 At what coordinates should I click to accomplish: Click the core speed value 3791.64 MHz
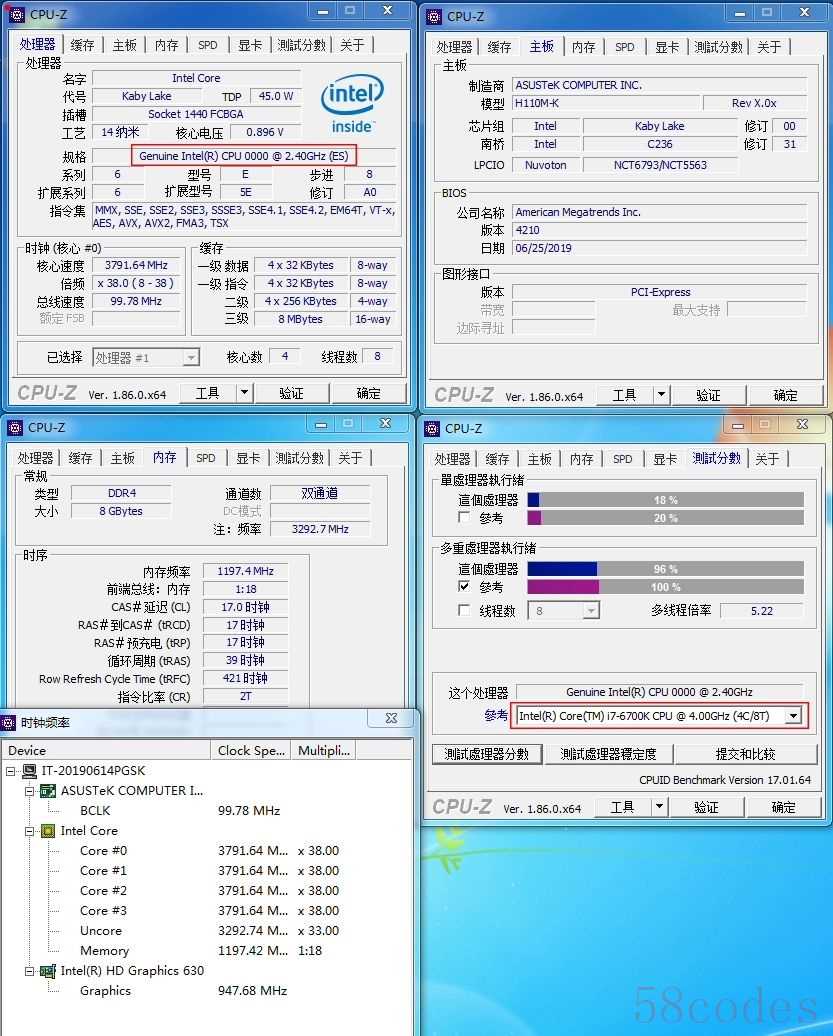(x=136, y=266)
